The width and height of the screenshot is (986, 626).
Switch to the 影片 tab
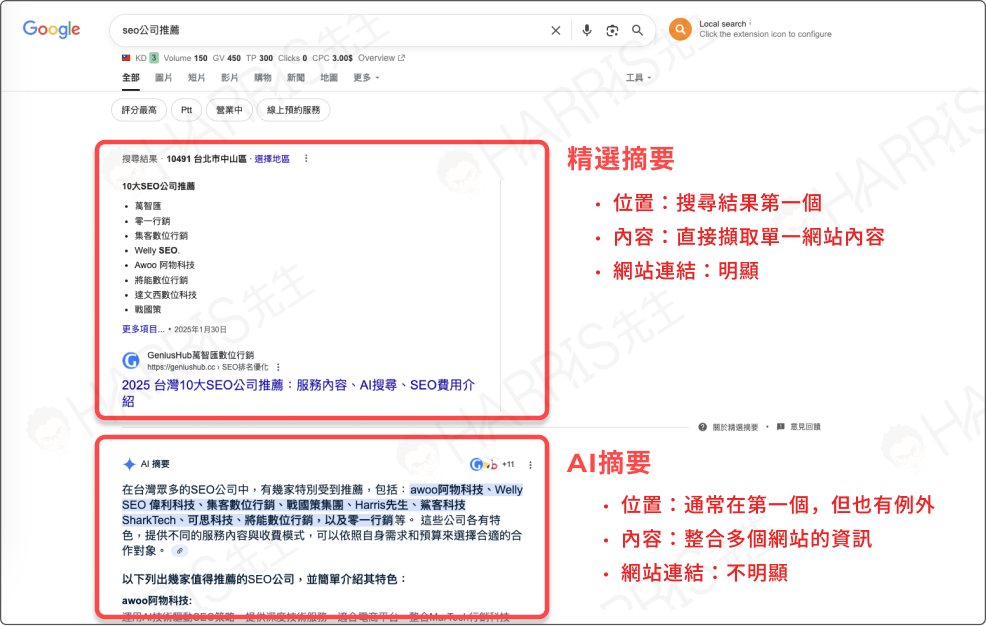(x=230, y=77)
